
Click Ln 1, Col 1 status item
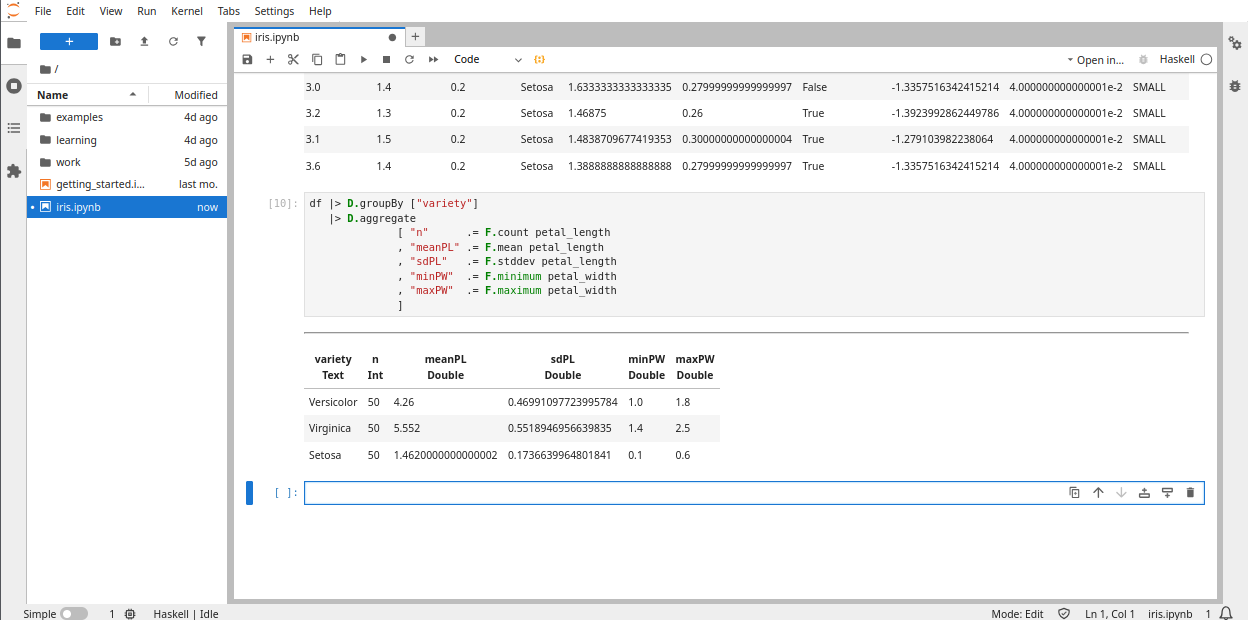point(1110,614)
